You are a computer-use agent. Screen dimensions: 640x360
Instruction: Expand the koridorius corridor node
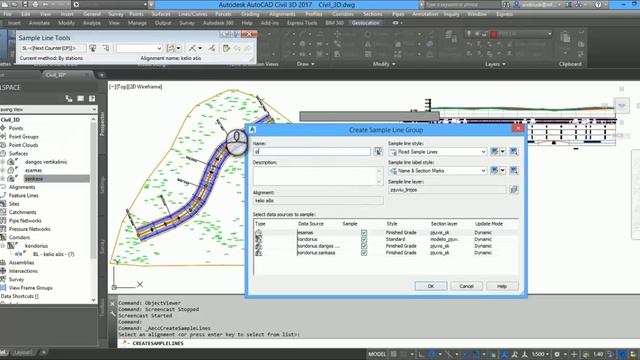3,246
